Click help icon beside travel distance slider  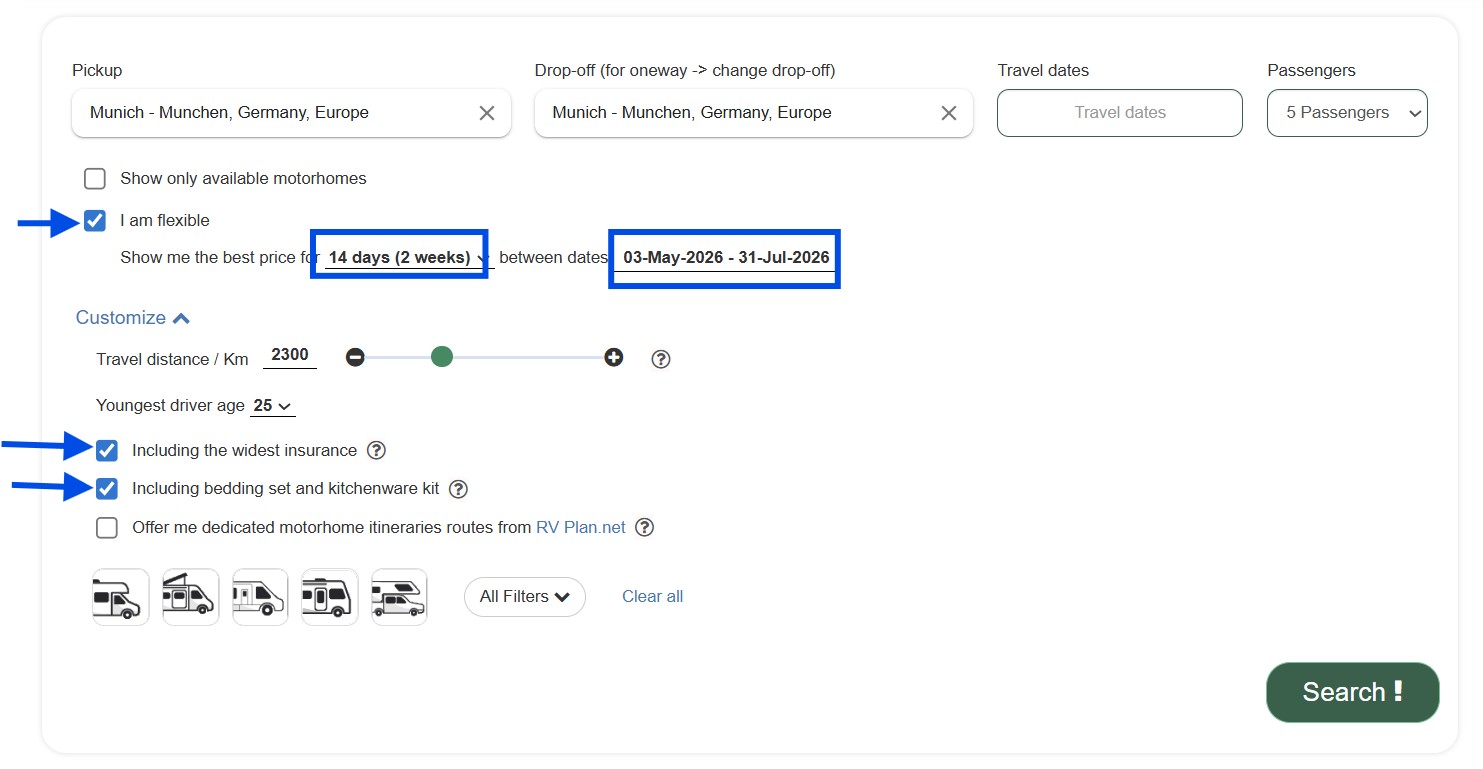tap(660, 359)
